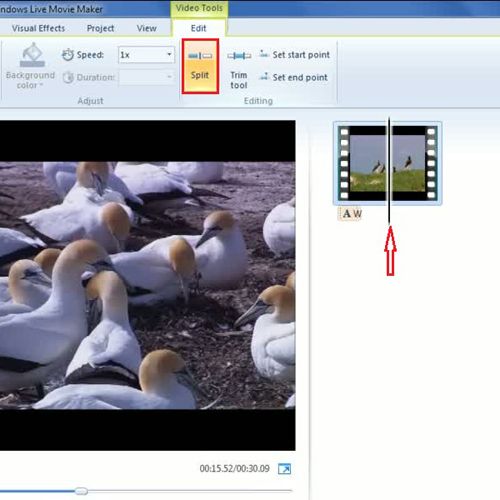The image size is (500, 500).
Task: Open the Visual Effects tab
Action: 38,28
